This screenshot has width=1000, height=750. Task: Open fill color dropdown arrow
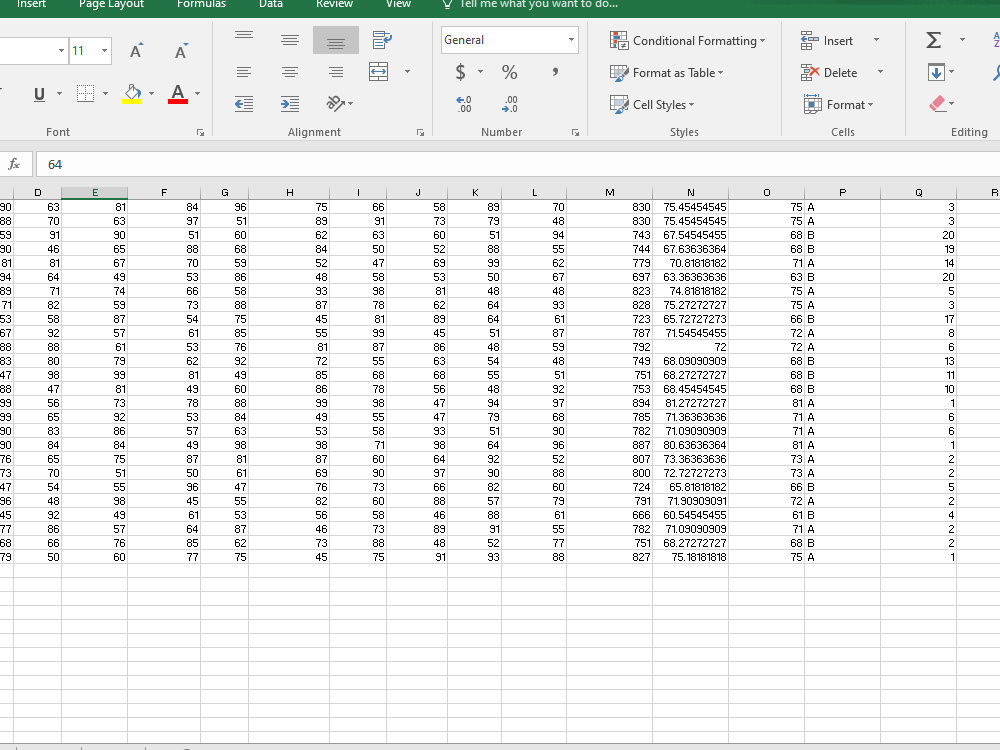click(151, 94)
